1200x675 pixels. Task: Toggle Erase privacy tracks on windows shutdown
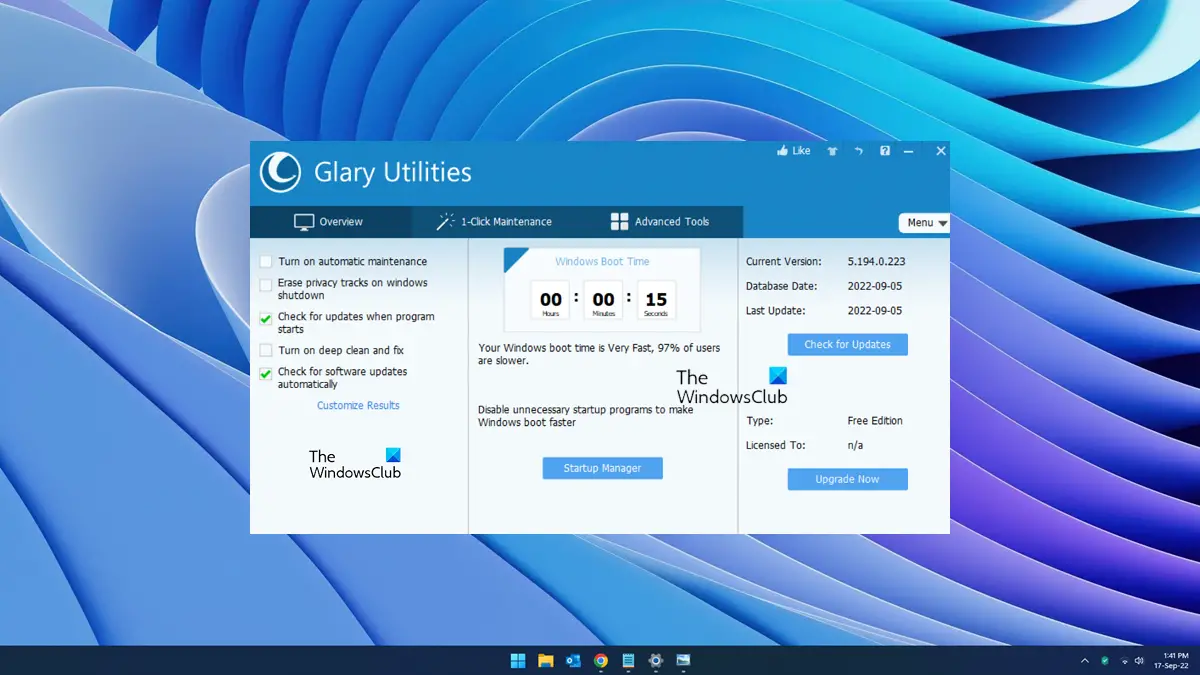coord(266,285)
